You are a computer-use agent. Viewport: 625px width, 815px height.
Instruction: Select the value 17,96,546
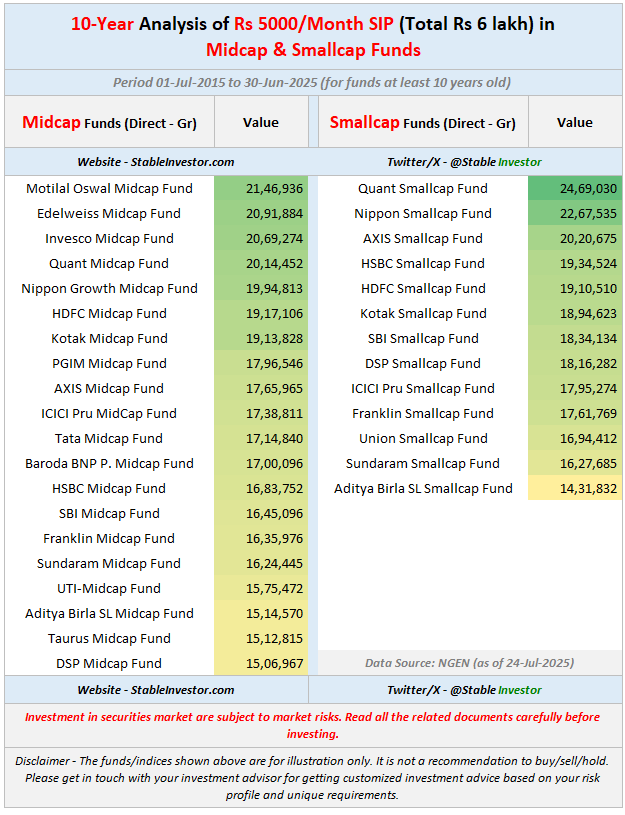point(274,363)
